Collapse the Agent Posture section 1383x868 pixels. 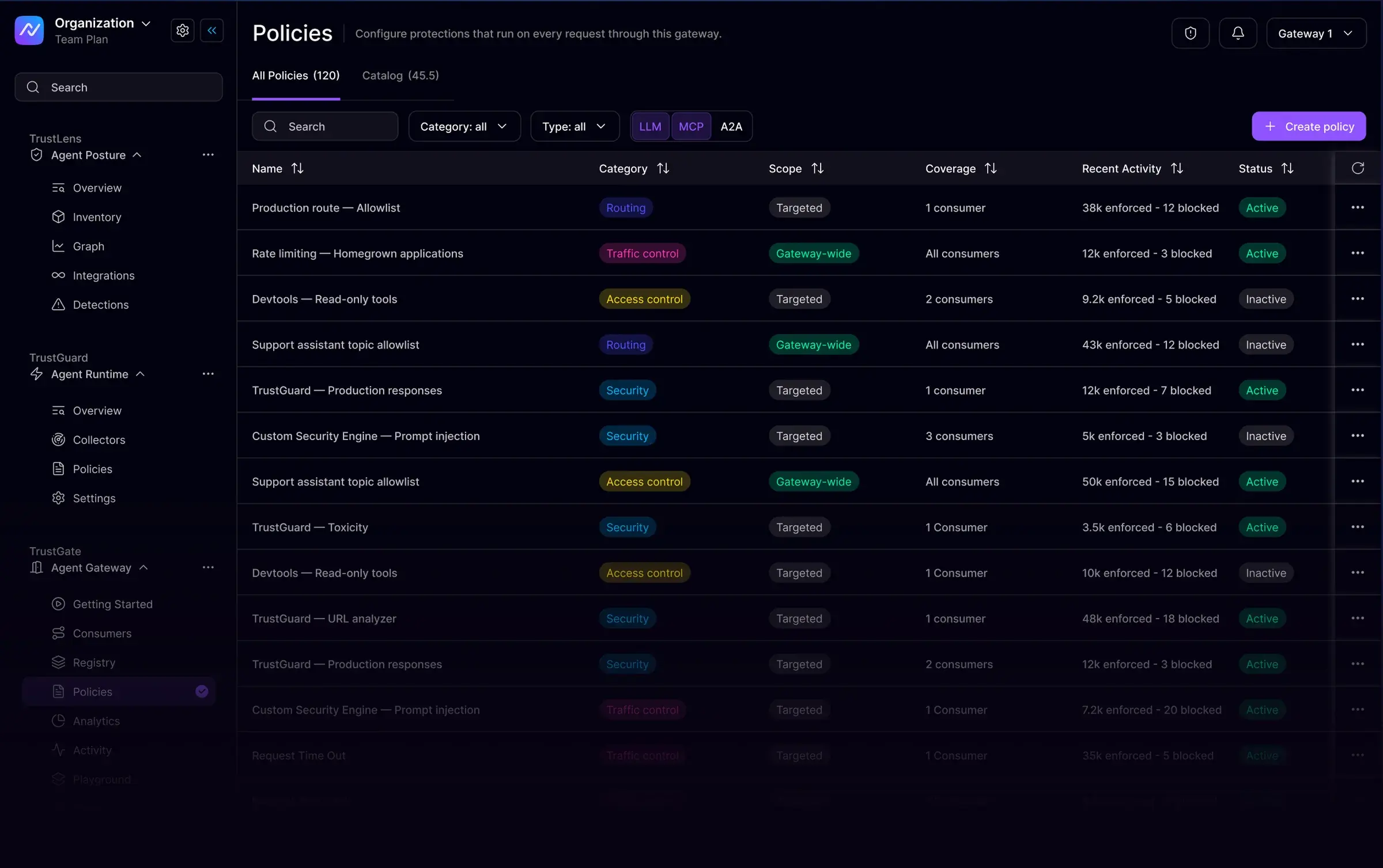(137, 155)
